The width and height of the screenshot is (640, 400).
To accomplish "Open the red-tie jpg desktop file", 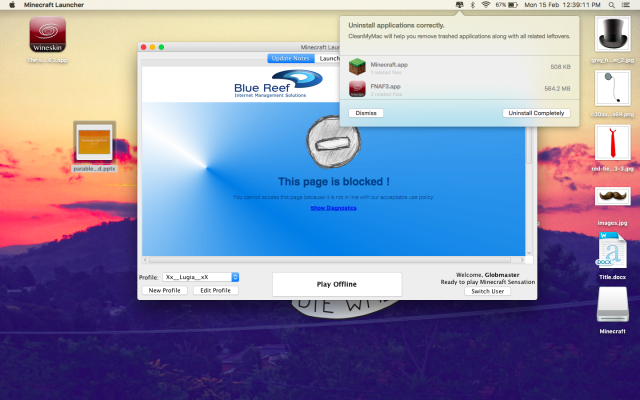I will coord(612,142).
